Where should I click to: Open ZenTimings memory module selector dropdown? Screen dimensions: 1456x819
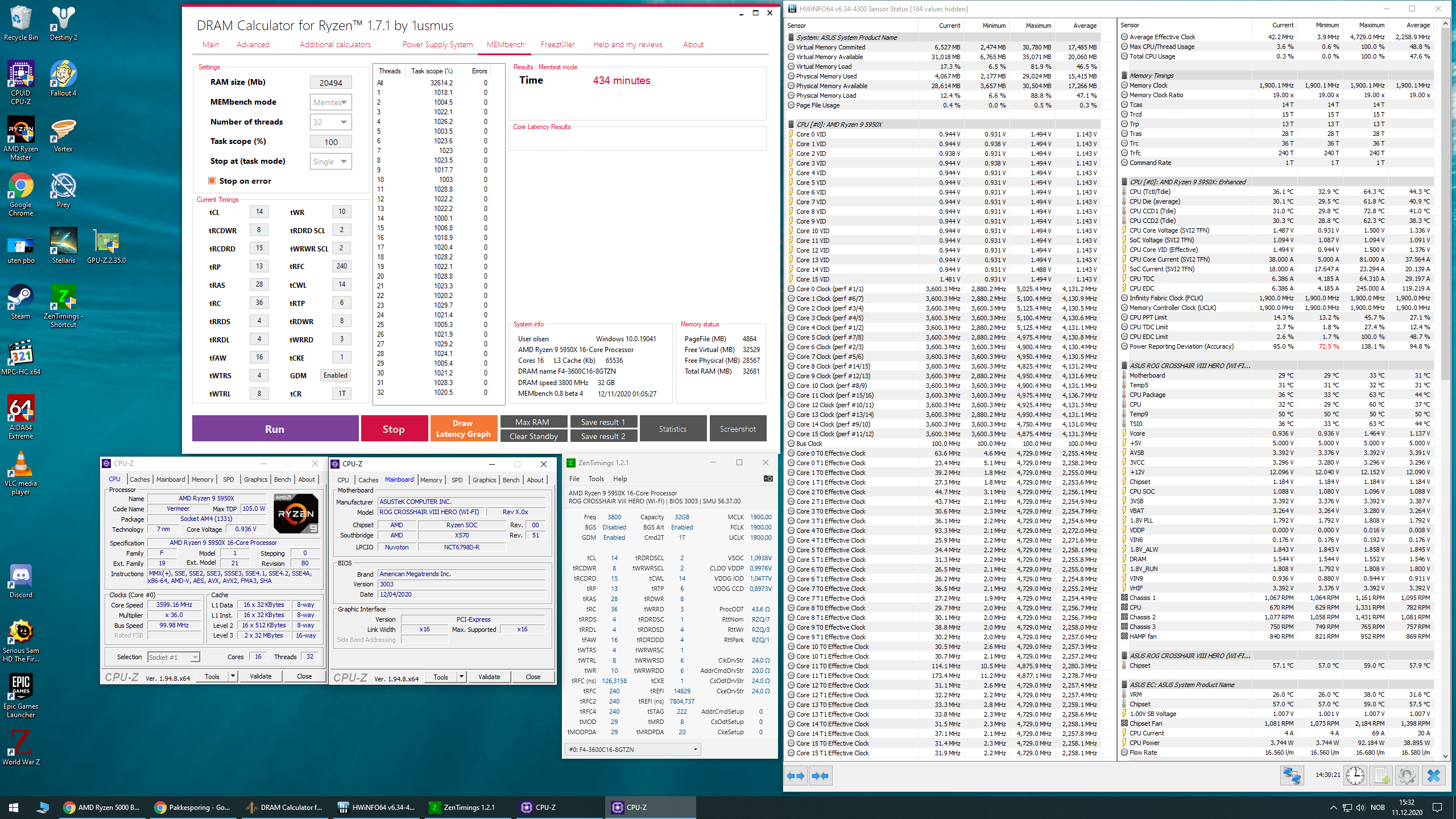coord(632,749)
